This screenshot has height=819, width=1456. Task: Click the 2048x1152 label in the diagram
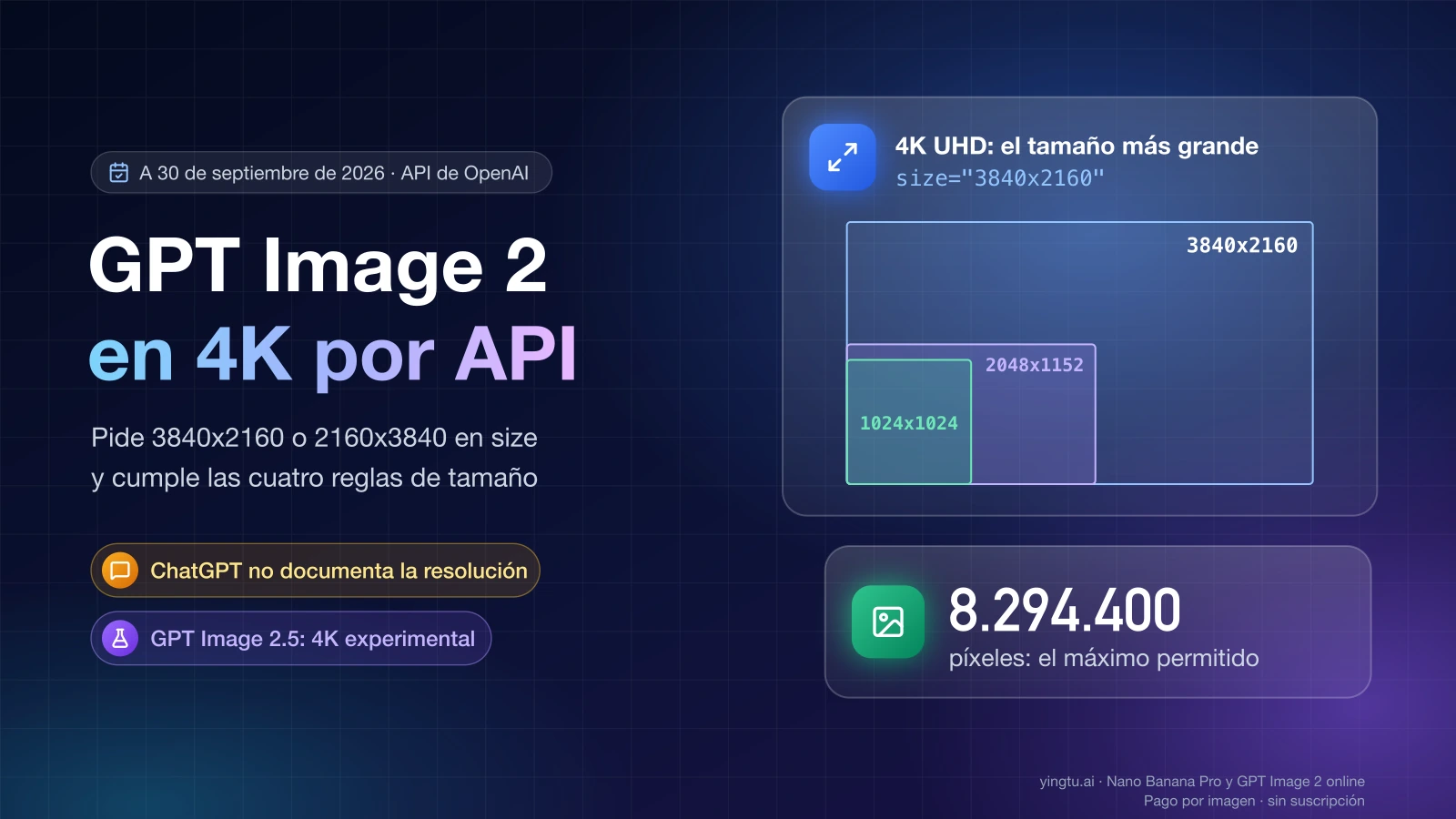coord(1035,365)
